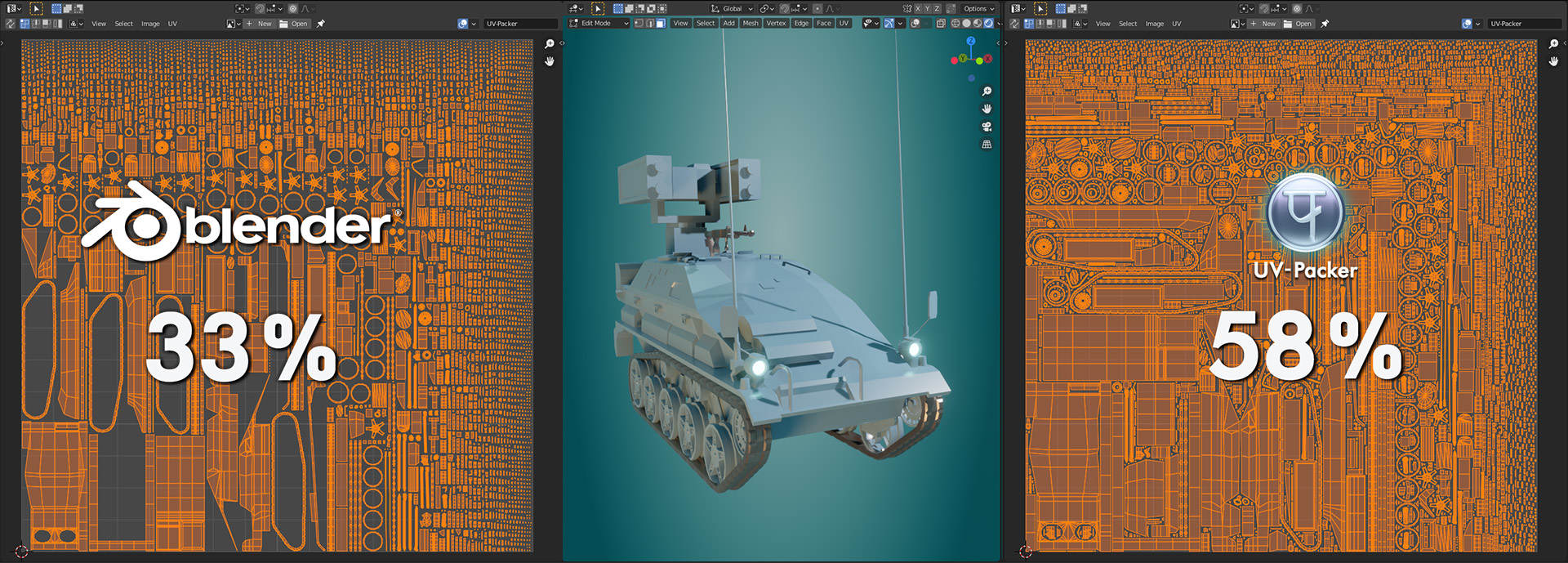The width and height of the screenshot is (1568, 563).
Task: Click UV-Packer field in right UV editor
Action: tap(1526, 24)
